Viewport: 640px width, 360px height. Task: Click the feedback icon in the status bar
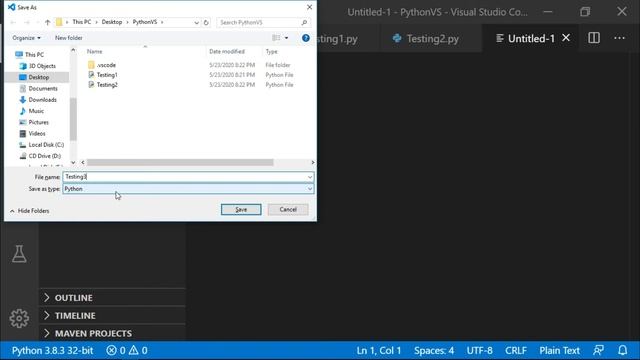pyautogui.click(x=598, y=350)
